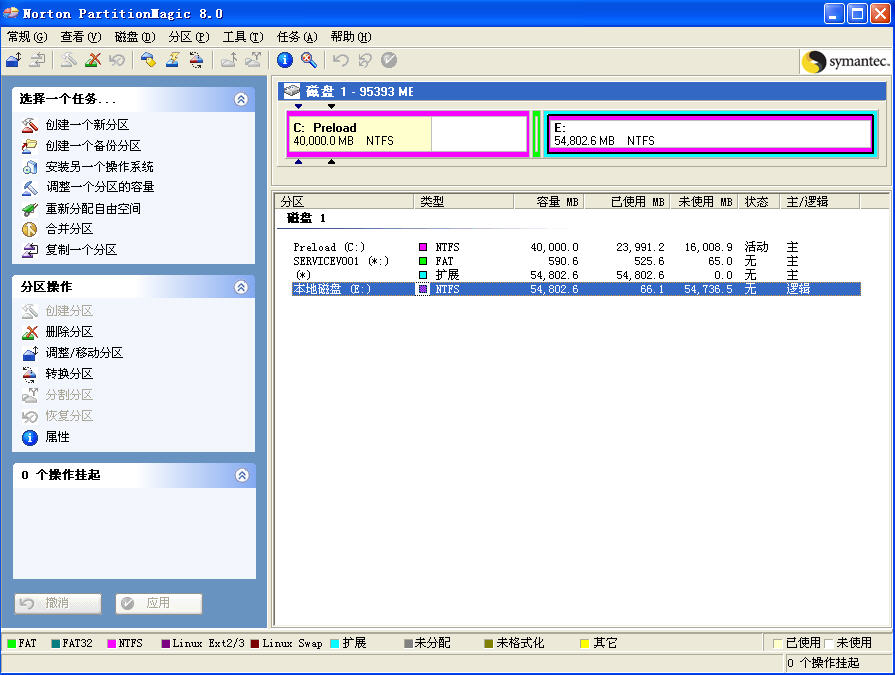Click the blue info icon beside 属性

coord(30,437)
